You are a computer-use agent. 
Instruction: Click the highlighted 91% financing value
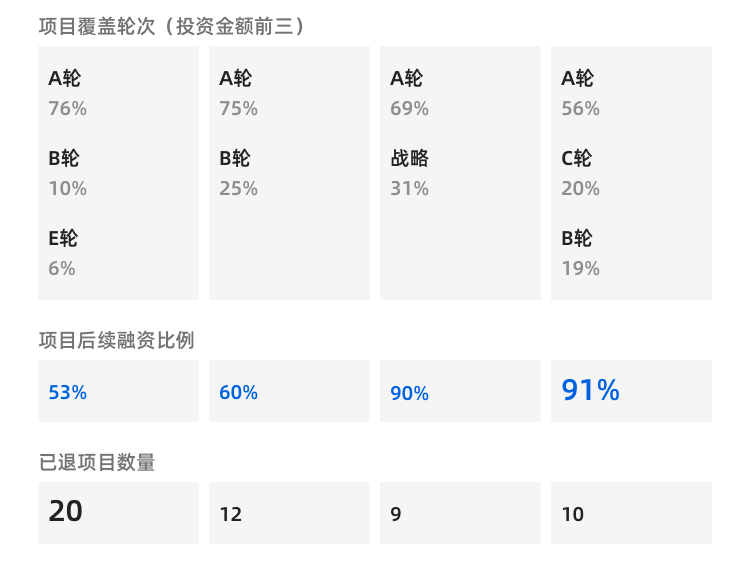[591, 391]
